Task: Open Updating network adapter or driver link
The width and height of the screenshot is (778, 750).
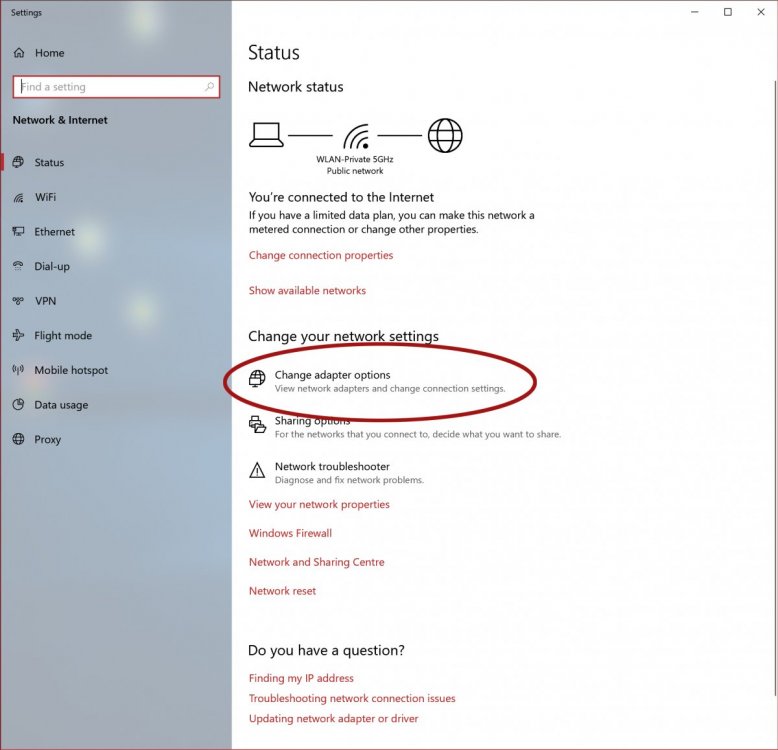Action: point(333,718)
